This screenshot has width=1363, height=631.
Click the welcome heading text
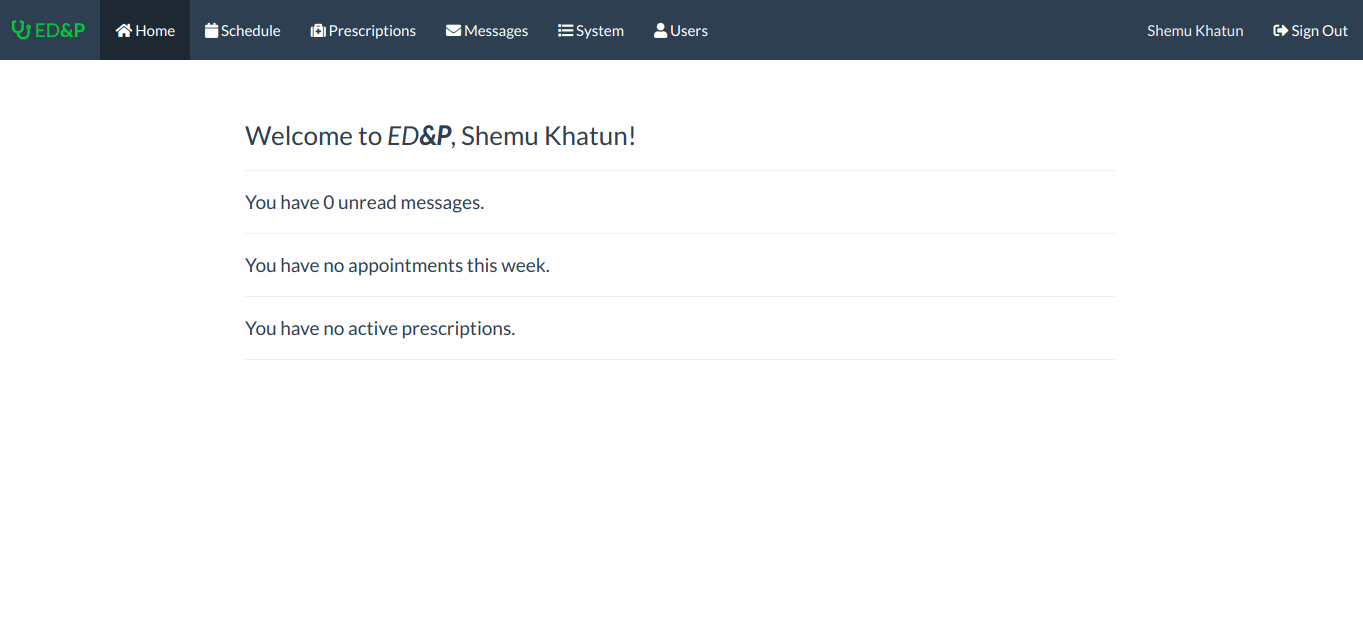pos(440,136)
